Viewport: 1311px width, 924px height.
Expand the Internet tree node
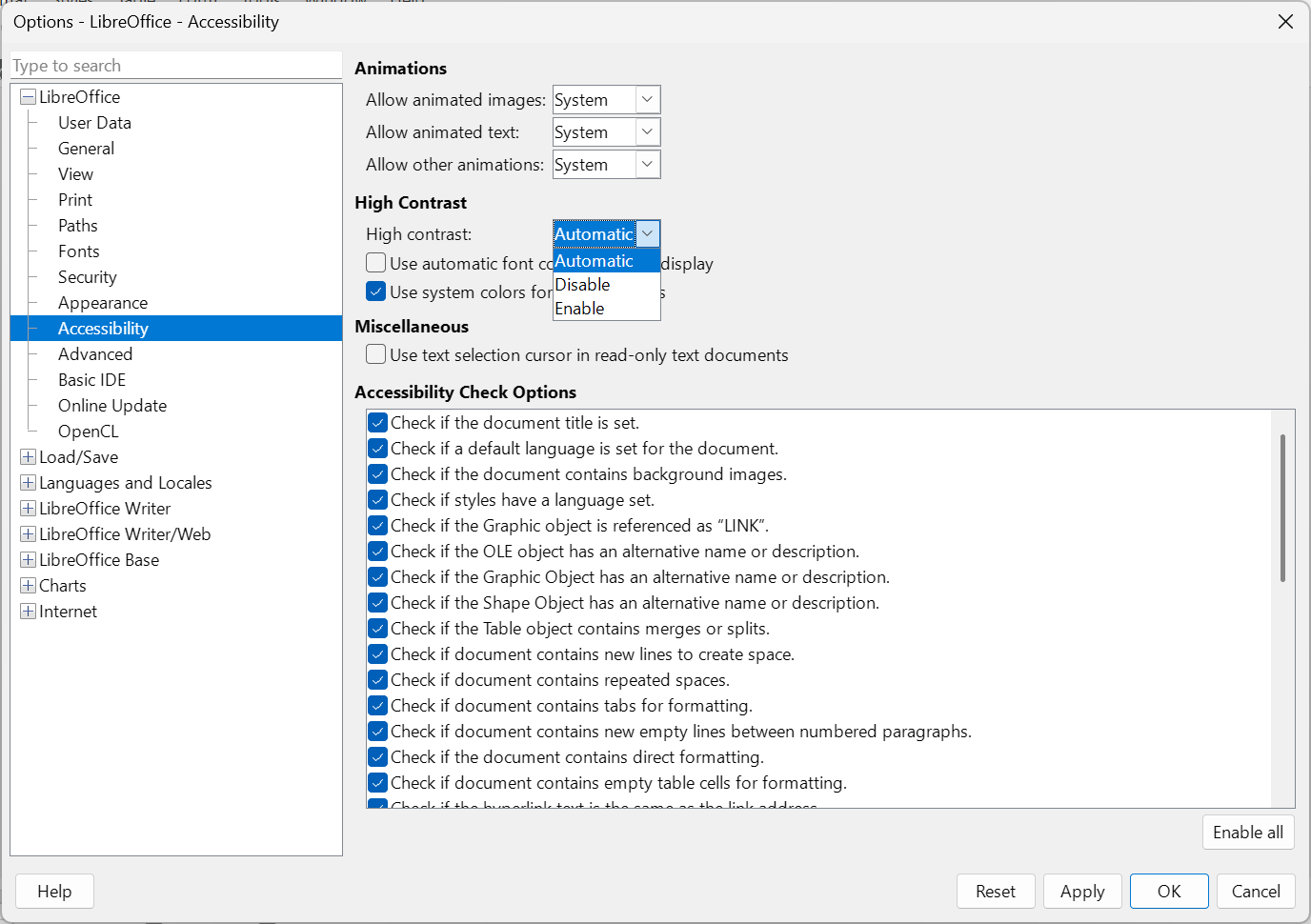[x=28, y=612]
